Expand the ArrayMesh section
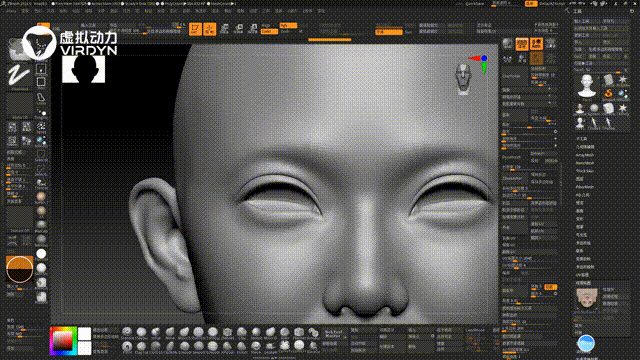Viewport: 640px width, 360px height. tap(585, 155)
